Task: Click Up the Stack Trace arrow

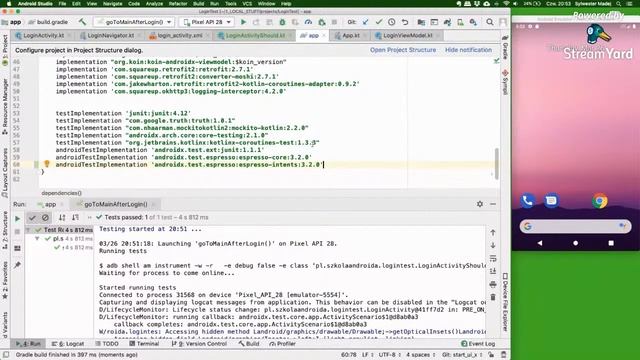Action: pyautogui.click(x=493, y=233)
